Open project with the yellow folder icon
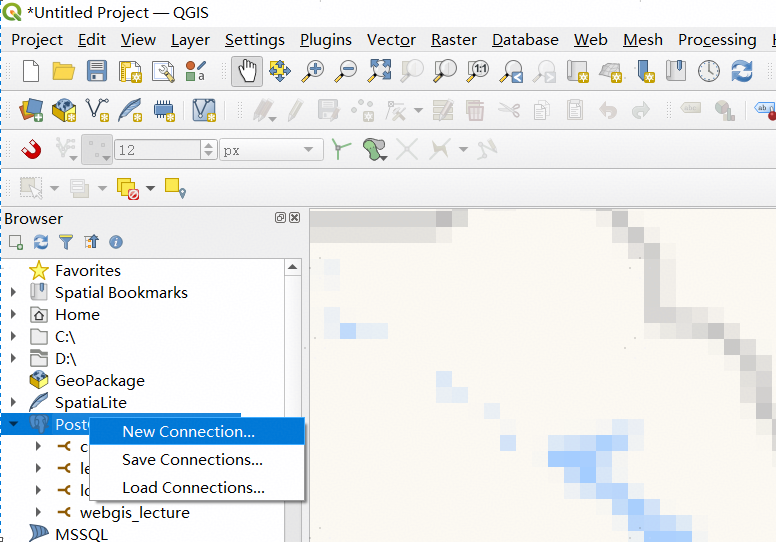The image size is (776, 542). click(63, 71)
